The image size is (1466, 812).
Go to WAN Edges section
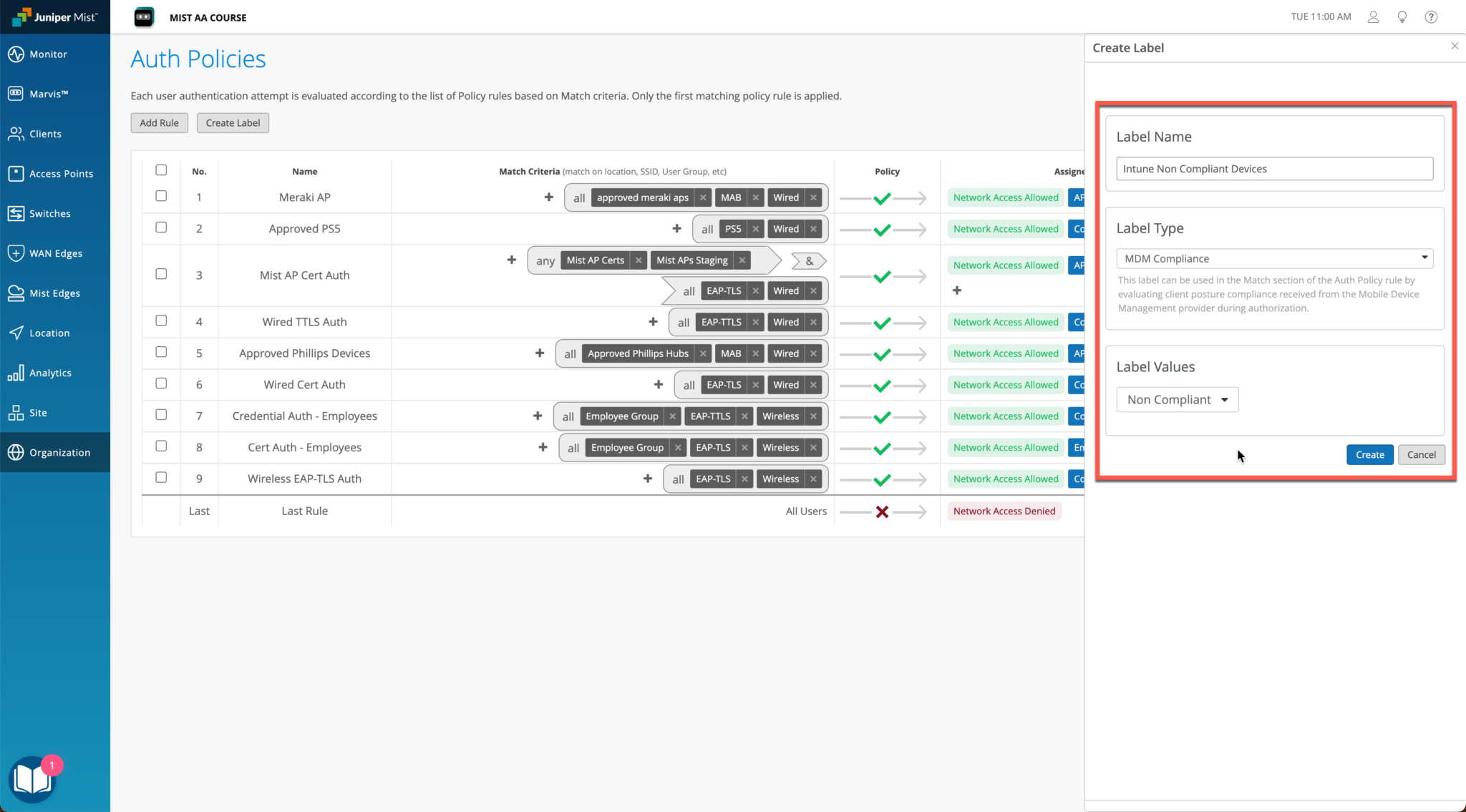[x=56, y=253]
